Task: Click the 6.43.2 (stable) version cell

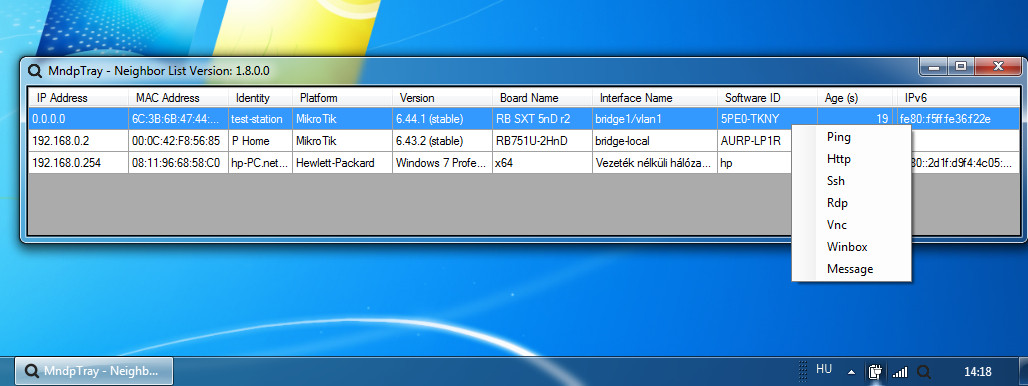Action: (x=442, y=141)
